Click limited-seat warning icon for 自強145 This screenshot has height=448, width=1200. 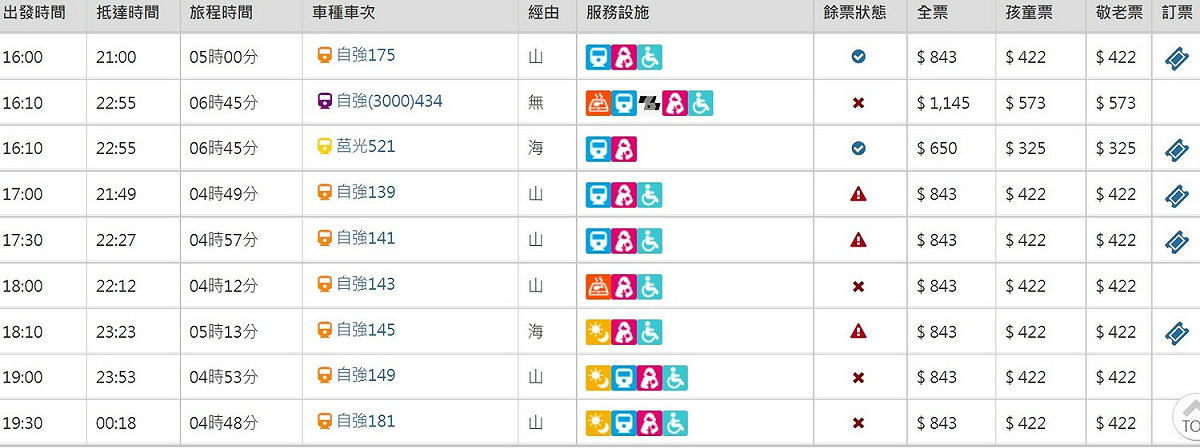(858, 331)
